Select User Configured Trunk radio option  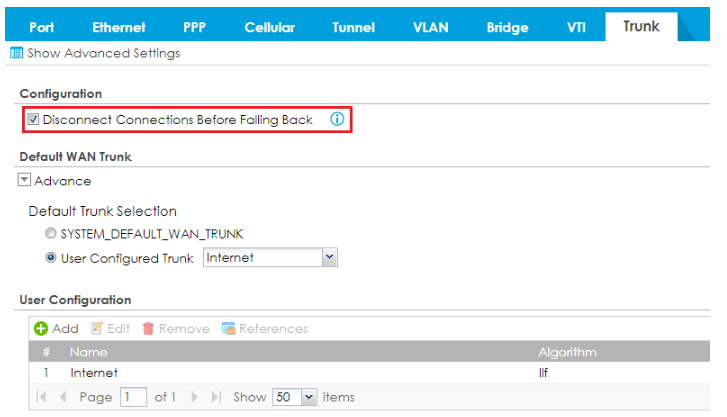[x=51, y=258]
